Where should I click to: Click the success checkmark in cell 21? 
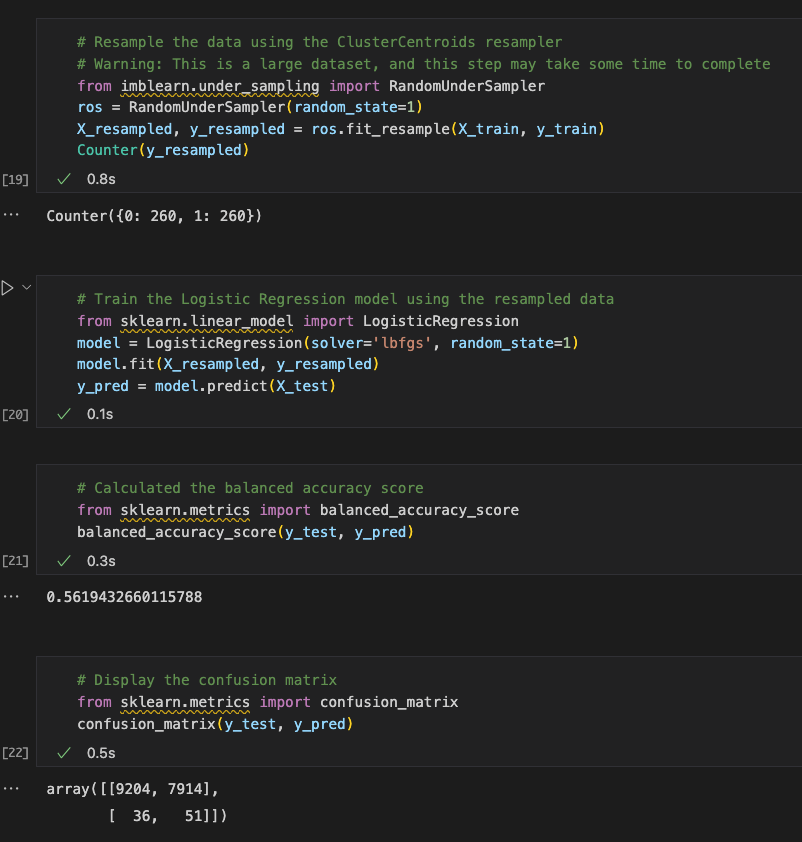tap(64, 561)
